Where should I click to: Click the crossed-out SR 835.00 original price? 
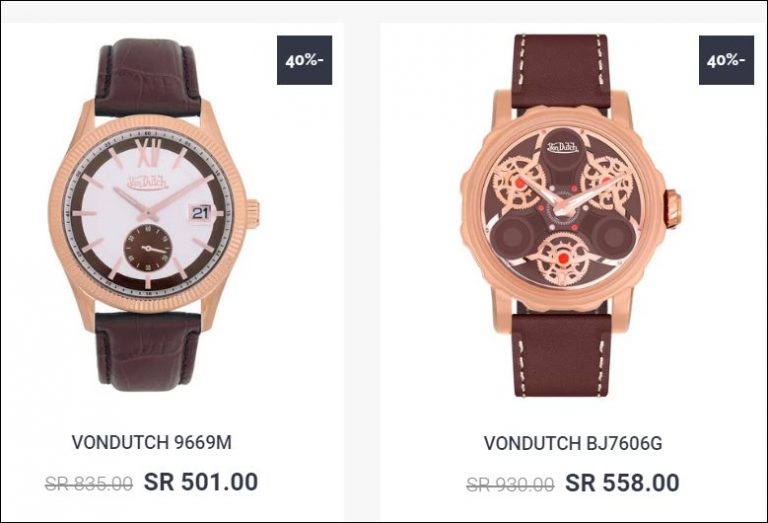tap(89, 484)
